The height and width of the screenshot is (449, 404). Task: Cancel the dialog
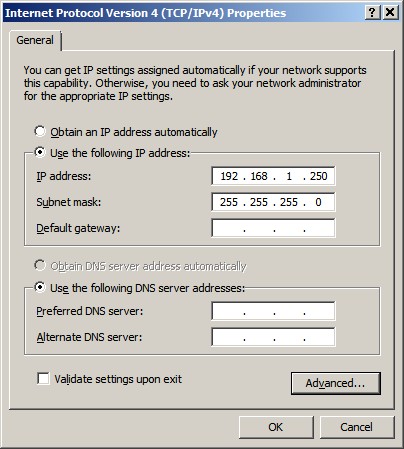click(357, 427)
